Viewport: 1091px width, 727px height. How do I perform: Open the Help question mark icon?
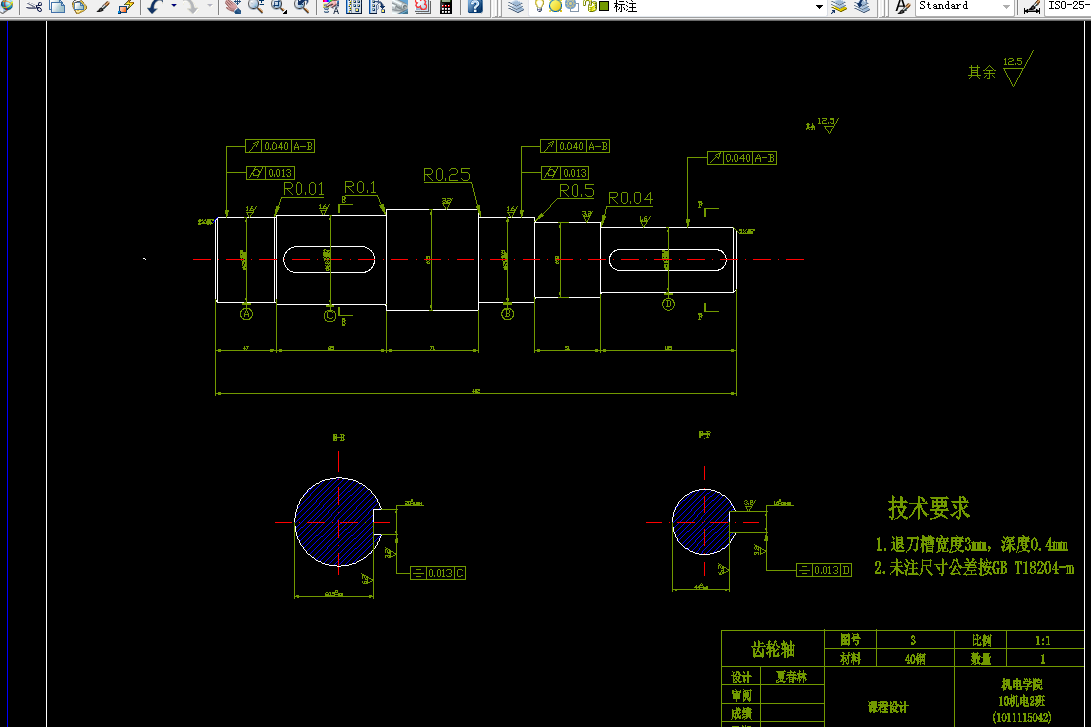[x=475, y=7]
